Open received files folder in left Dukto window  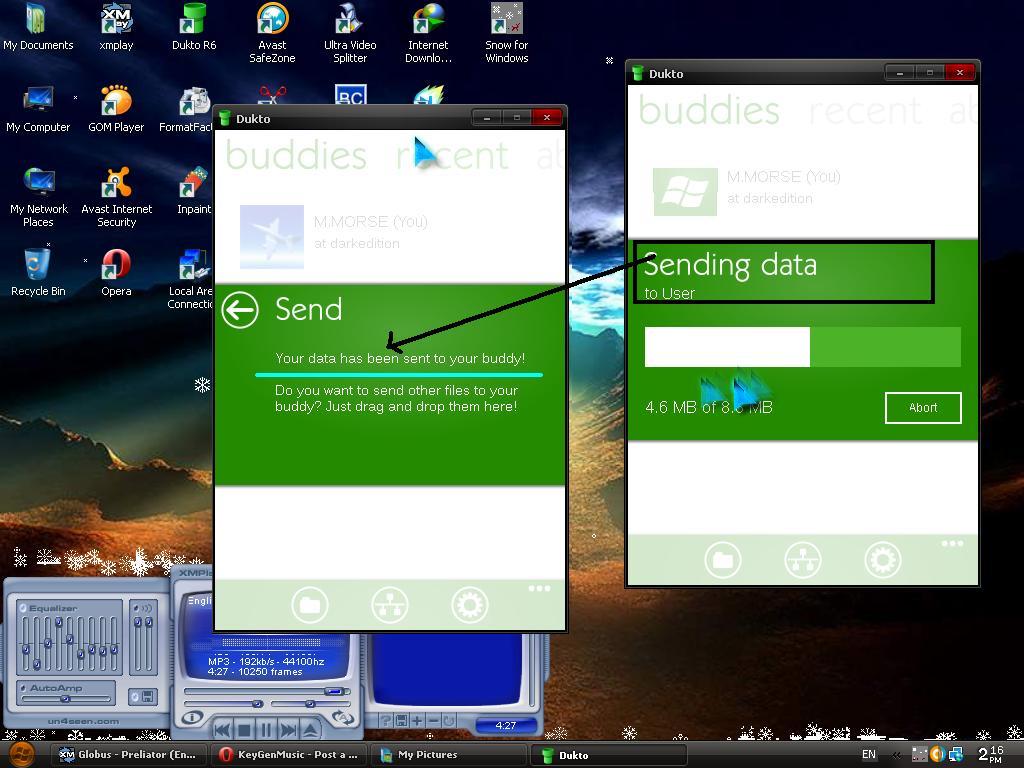tap(310, 605)
